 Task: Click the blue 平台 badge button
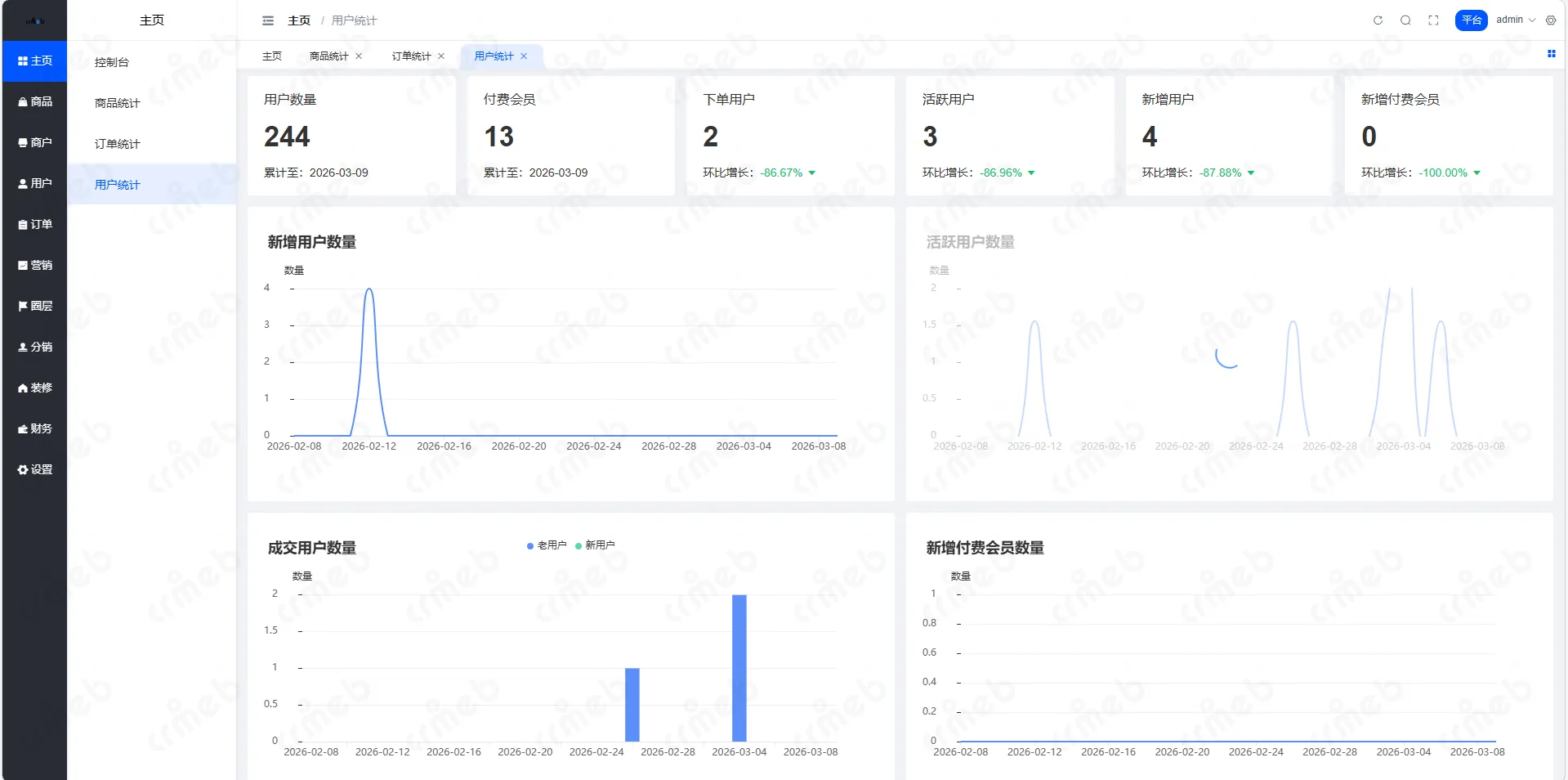click(1472, 20)
